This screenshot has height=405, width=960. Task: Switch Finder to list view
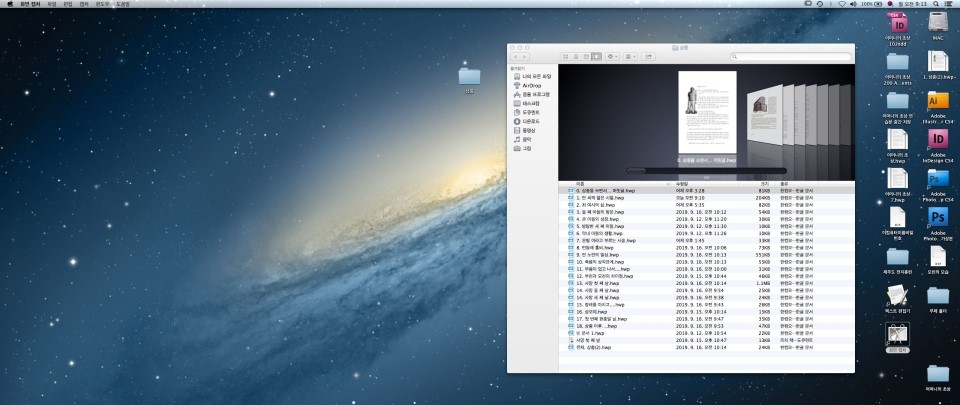pos(576,57)
